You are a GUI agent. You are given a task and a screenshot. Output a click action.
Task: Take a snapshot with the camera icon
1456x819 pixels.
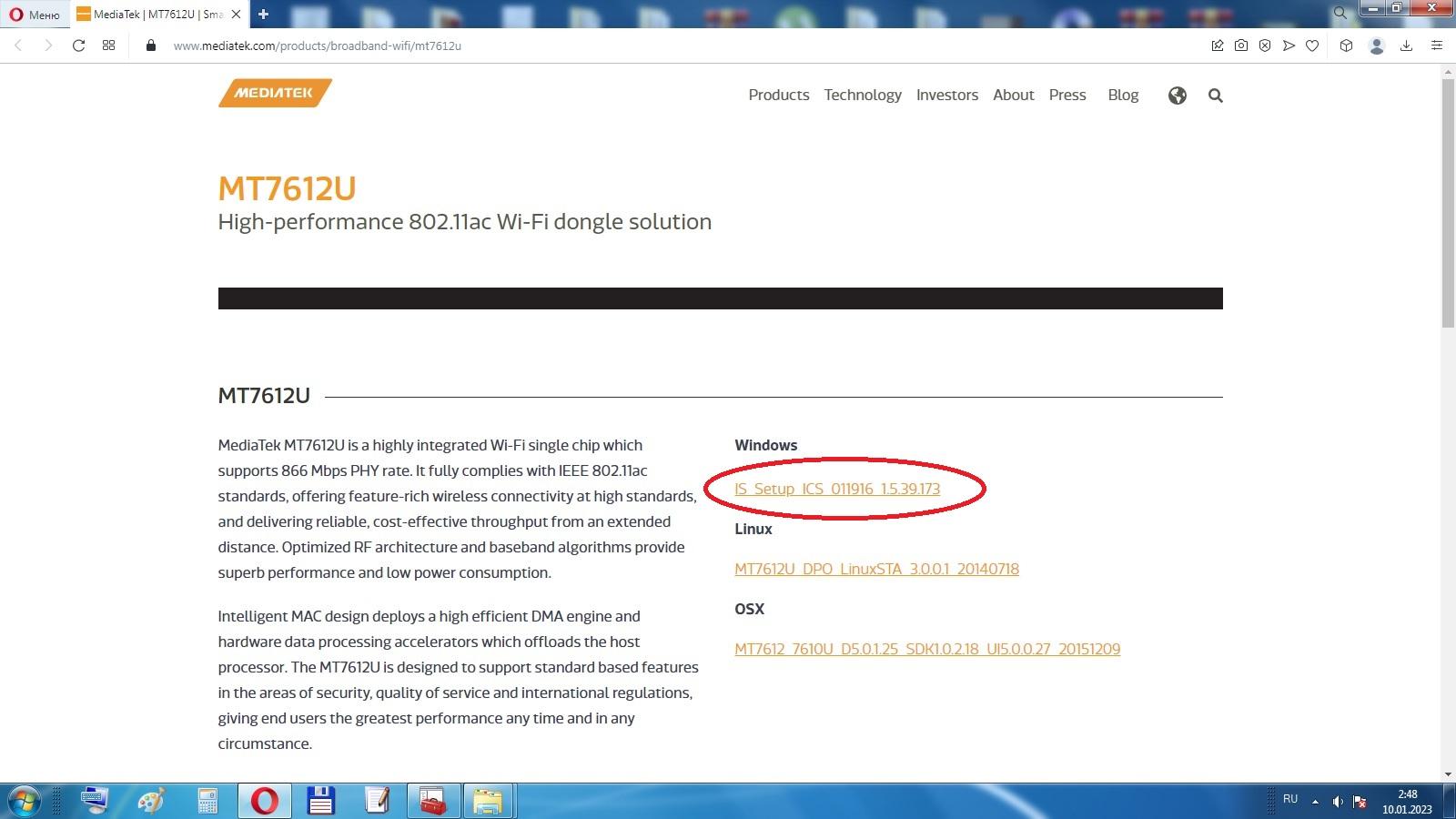(1241, 45)
